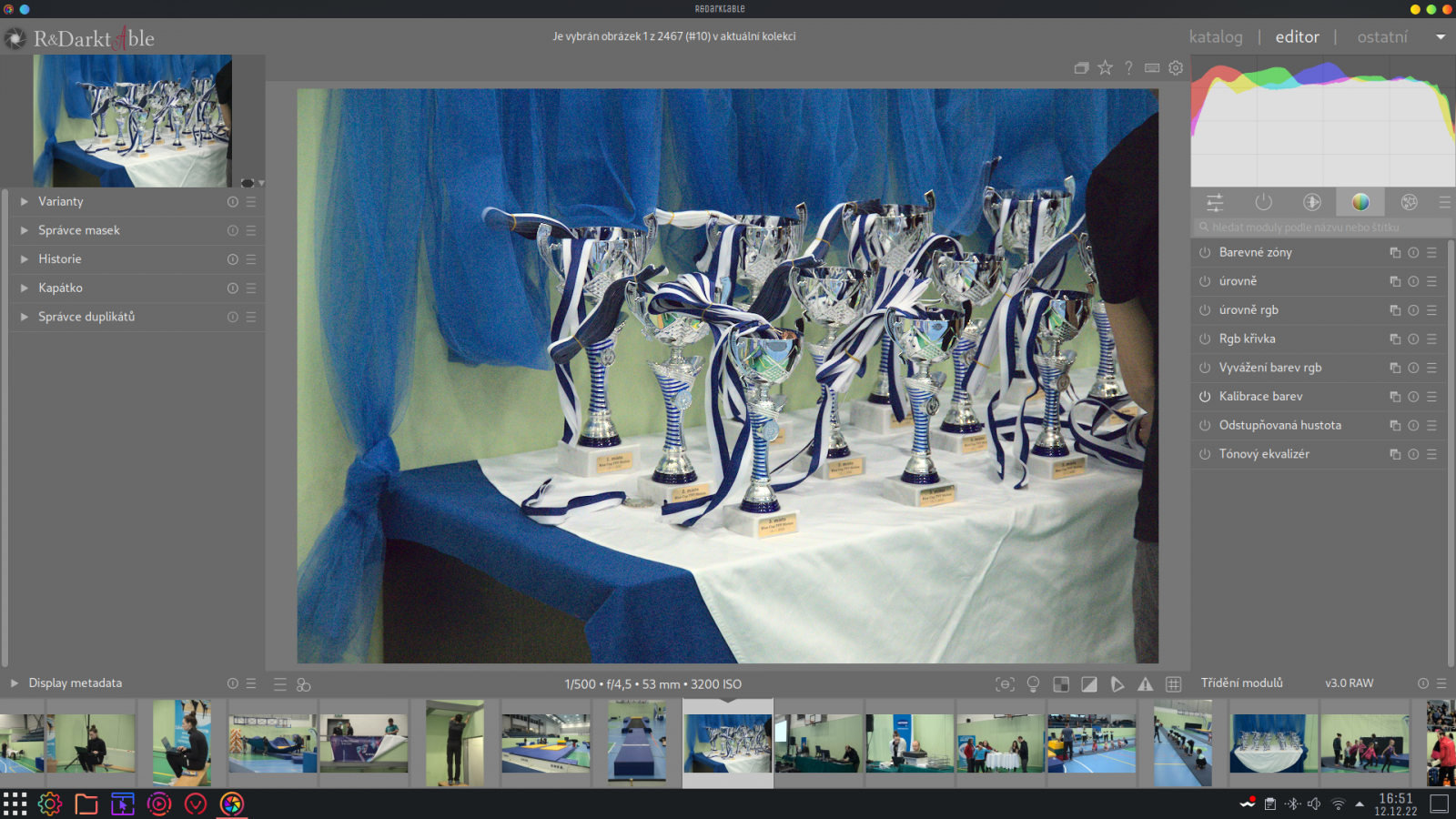
Task: Switch to the katalog view
Action: click(1215, 37)
